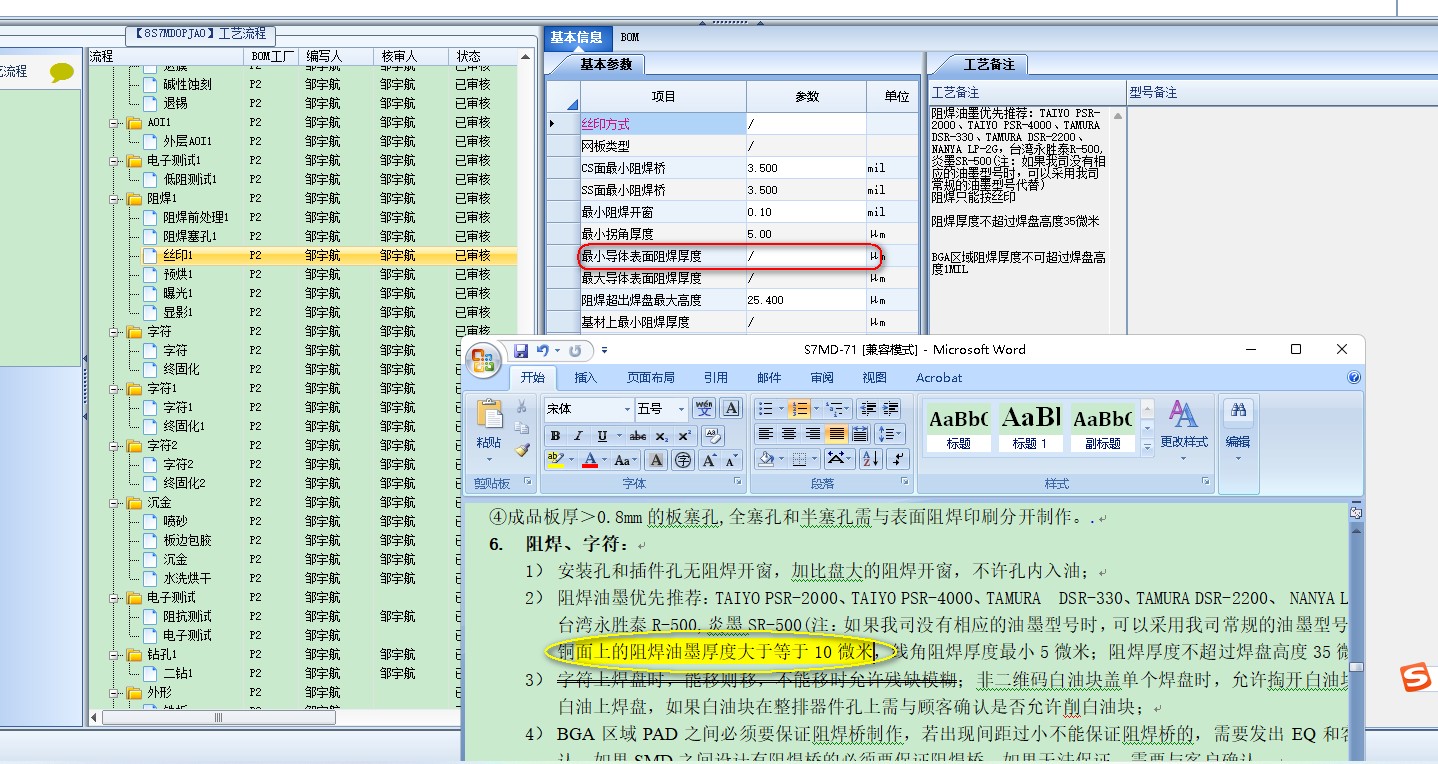Viewport: 1438px width, 764px height.
Task: Apply red font color
Action: (589, 460)
